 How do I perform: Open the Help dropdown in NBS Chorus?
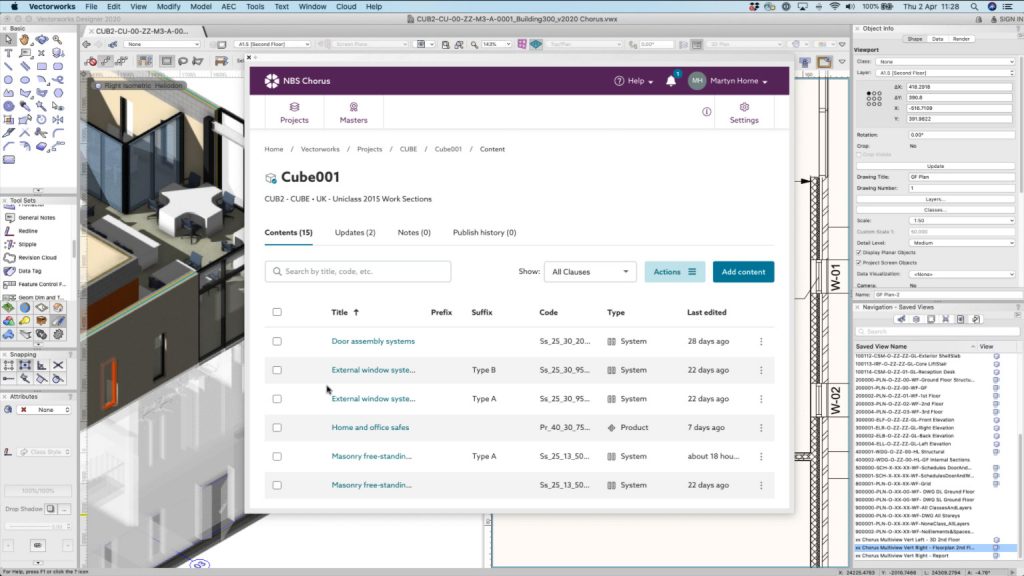(x=633, y=81)
